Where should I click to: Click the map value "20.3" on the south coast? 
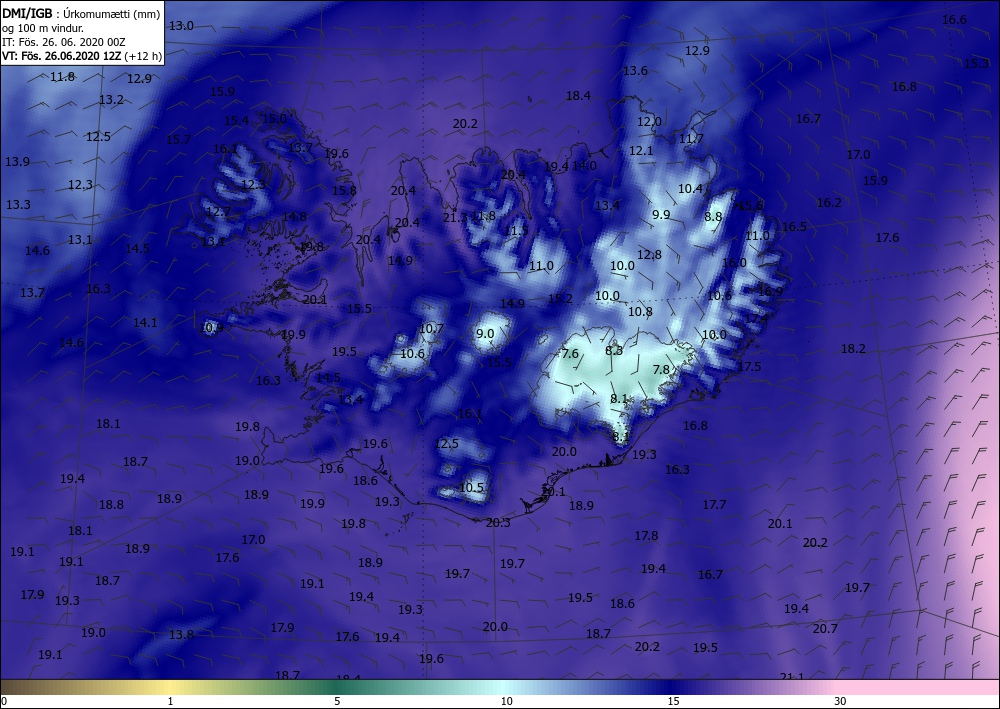[498, 522]
